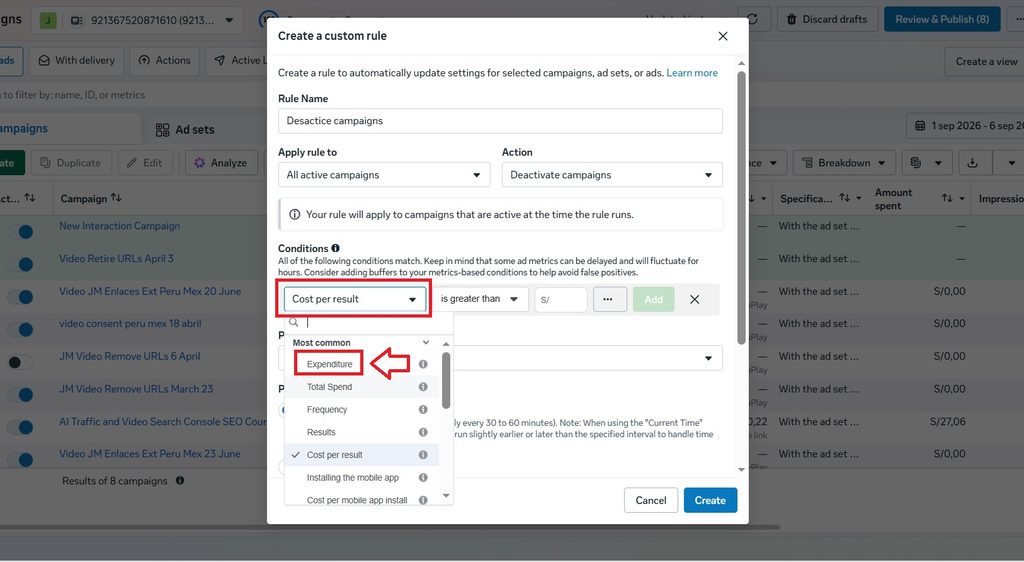Close the Create a custom rule dialog
The image size is (1024, 562).
coord(722,36)
